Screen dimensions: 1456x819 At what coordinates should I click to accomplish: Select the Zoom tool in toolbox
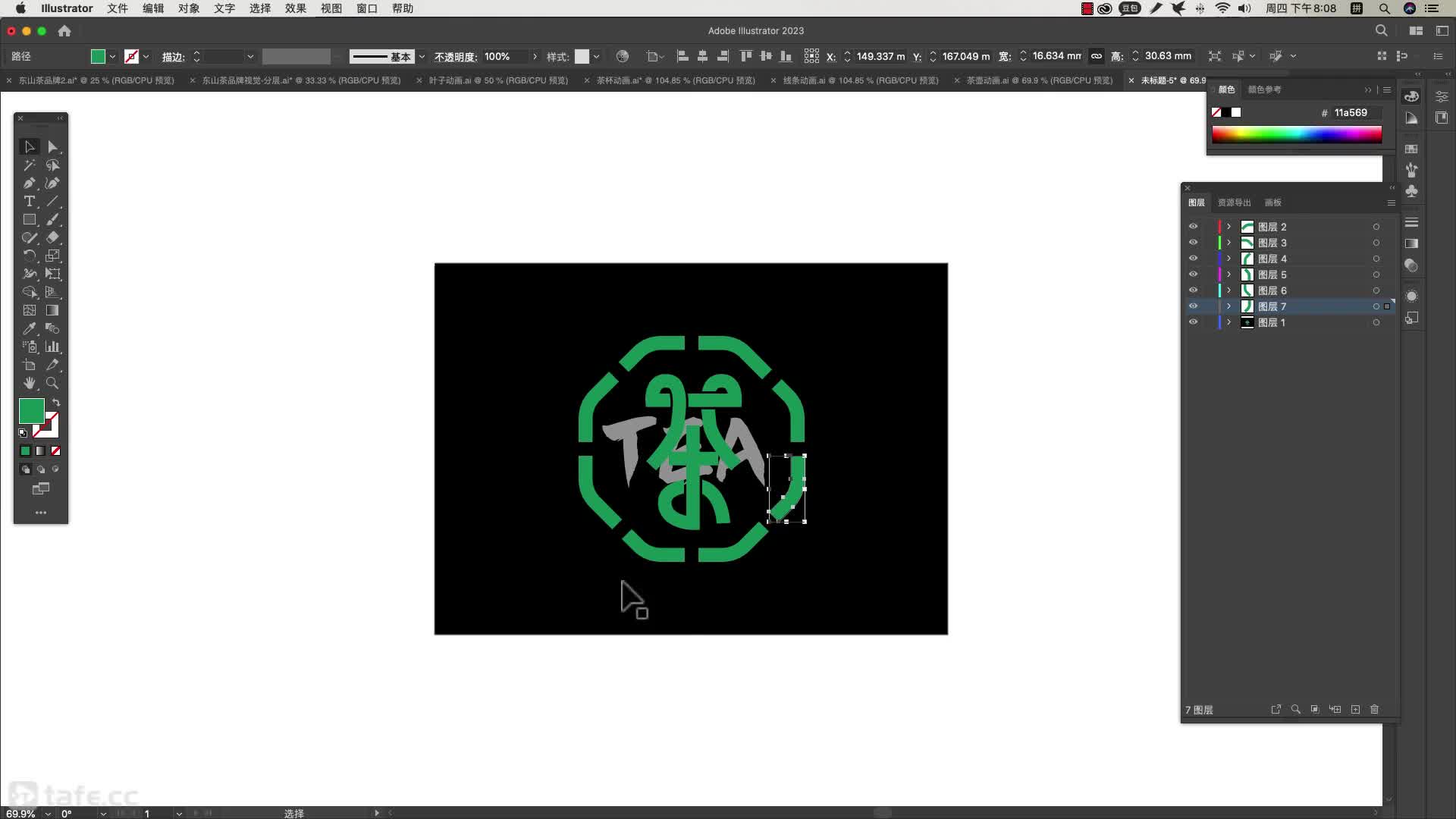coord(52,383)
